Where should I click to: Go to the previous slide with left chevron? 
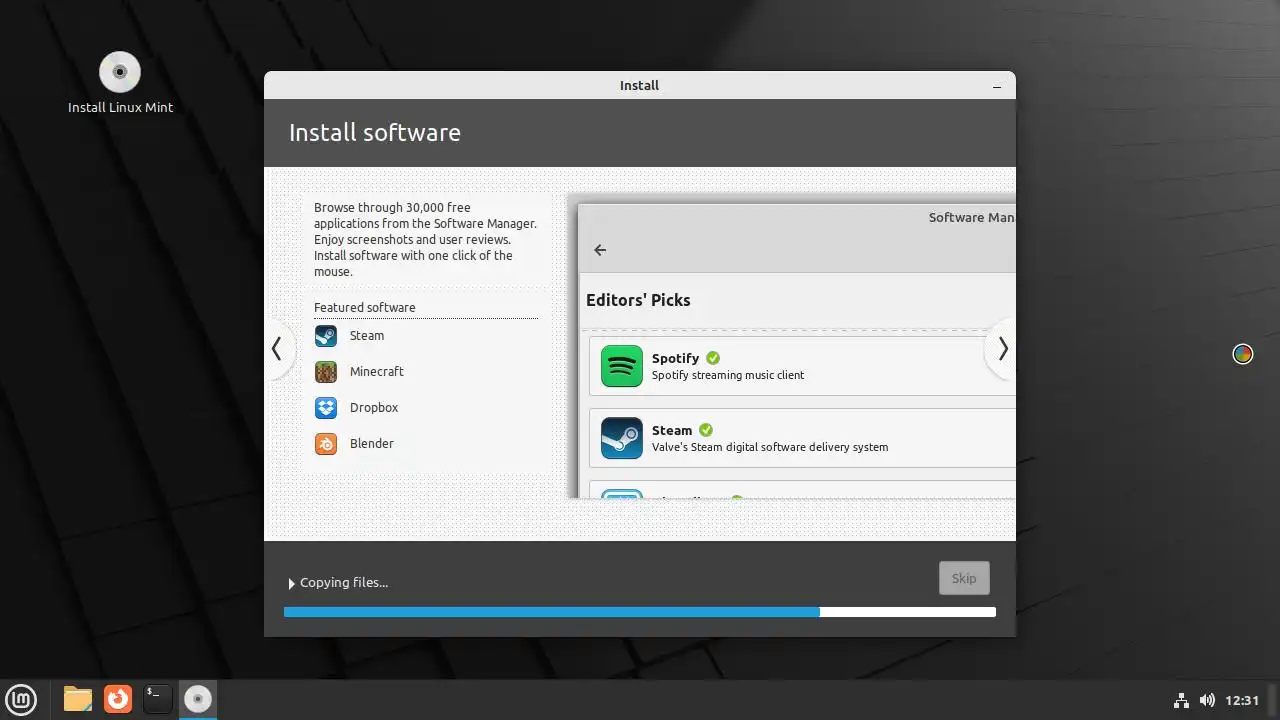coord(277,349)
